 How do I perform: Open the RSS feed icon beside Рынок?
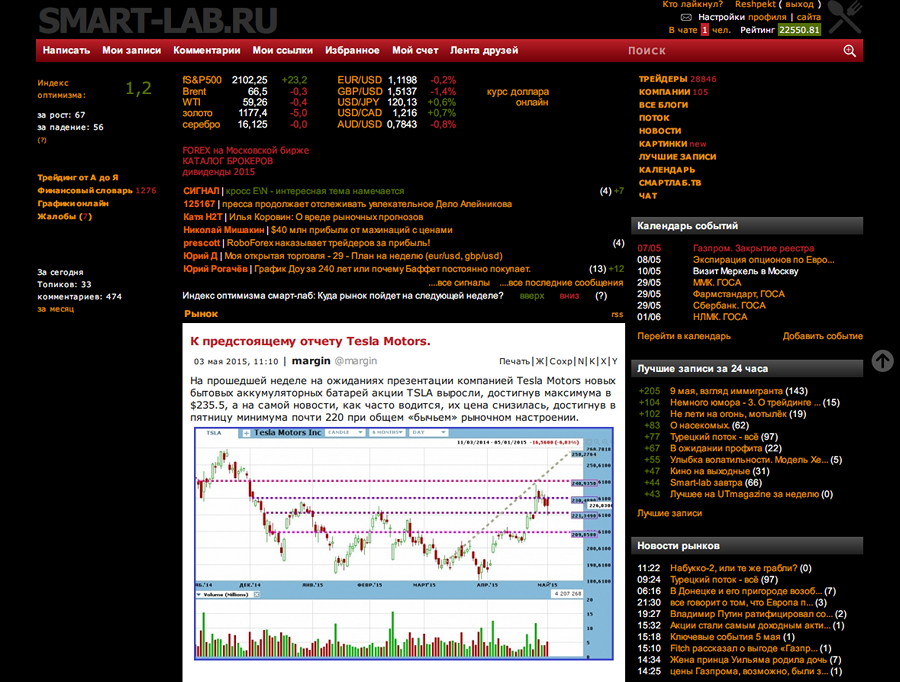point(617,314)
